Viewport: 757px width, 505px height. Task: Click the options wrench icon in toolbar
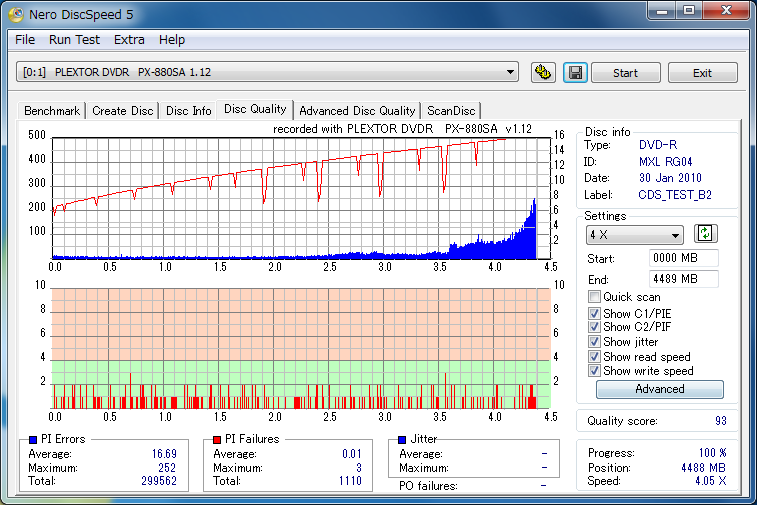[543, 73]
